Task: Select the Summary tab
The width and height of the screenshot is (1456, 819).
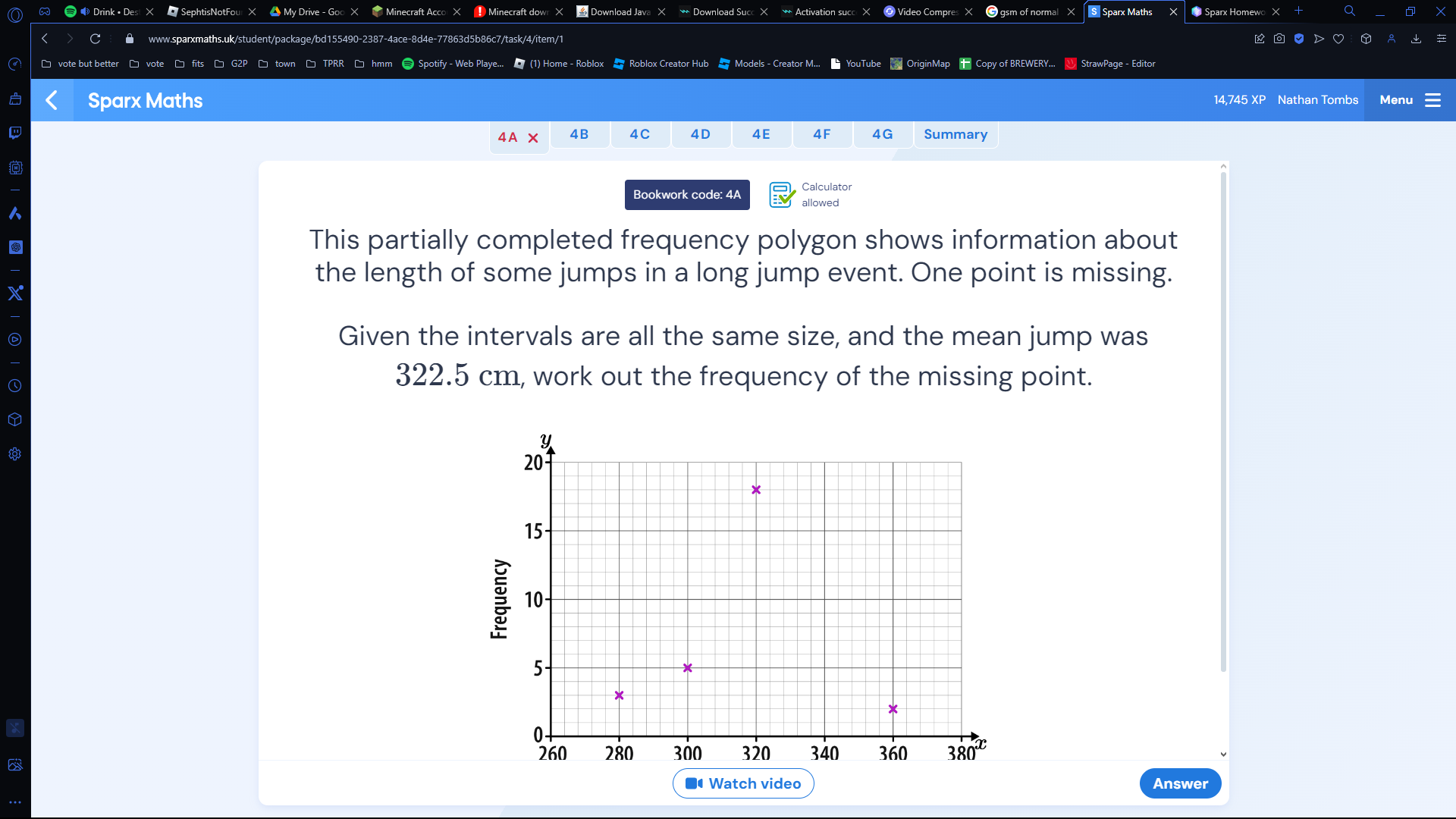Action: point(955,134)
